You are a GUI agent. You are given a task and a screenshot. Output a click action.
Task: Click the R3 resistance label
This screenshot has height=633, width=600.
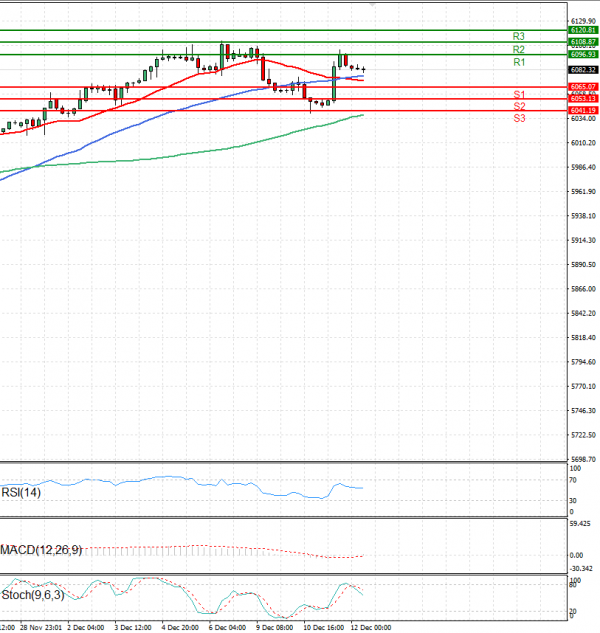click(519, 36)
